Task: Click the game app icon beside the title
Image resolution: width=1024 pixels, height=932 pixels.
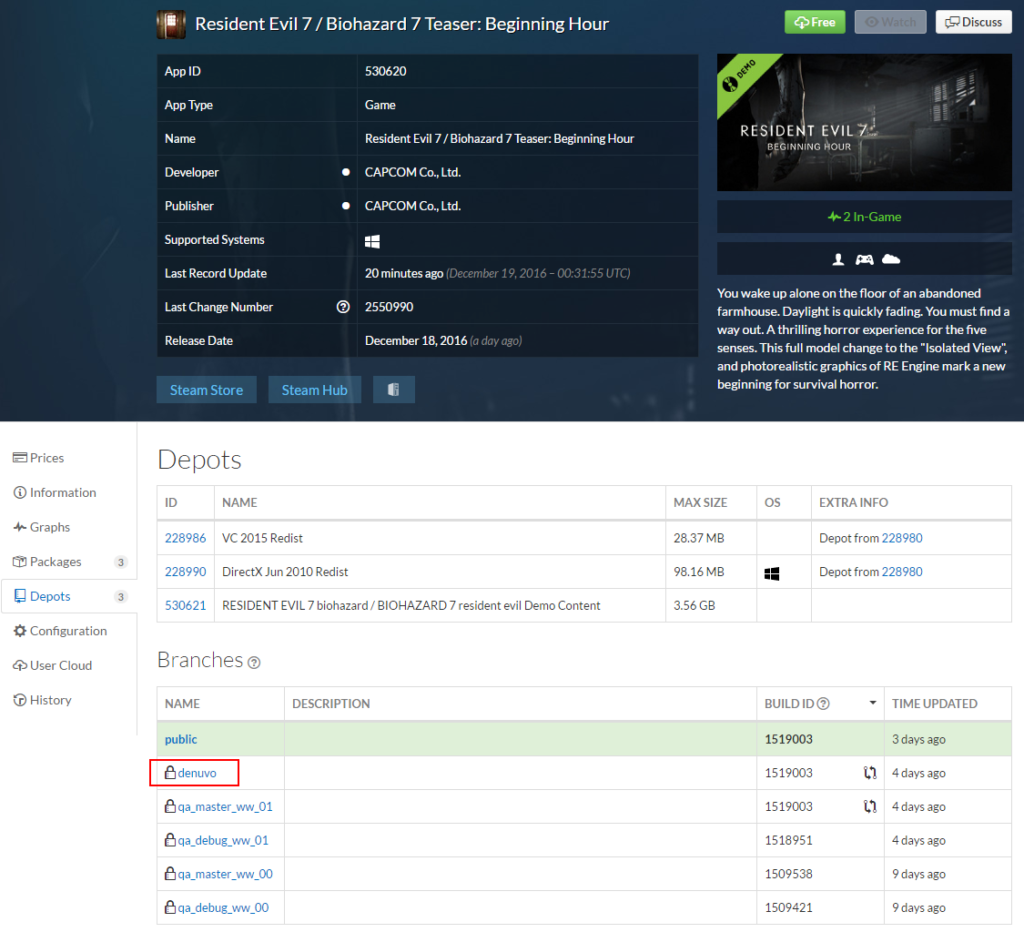Action: 171,24
